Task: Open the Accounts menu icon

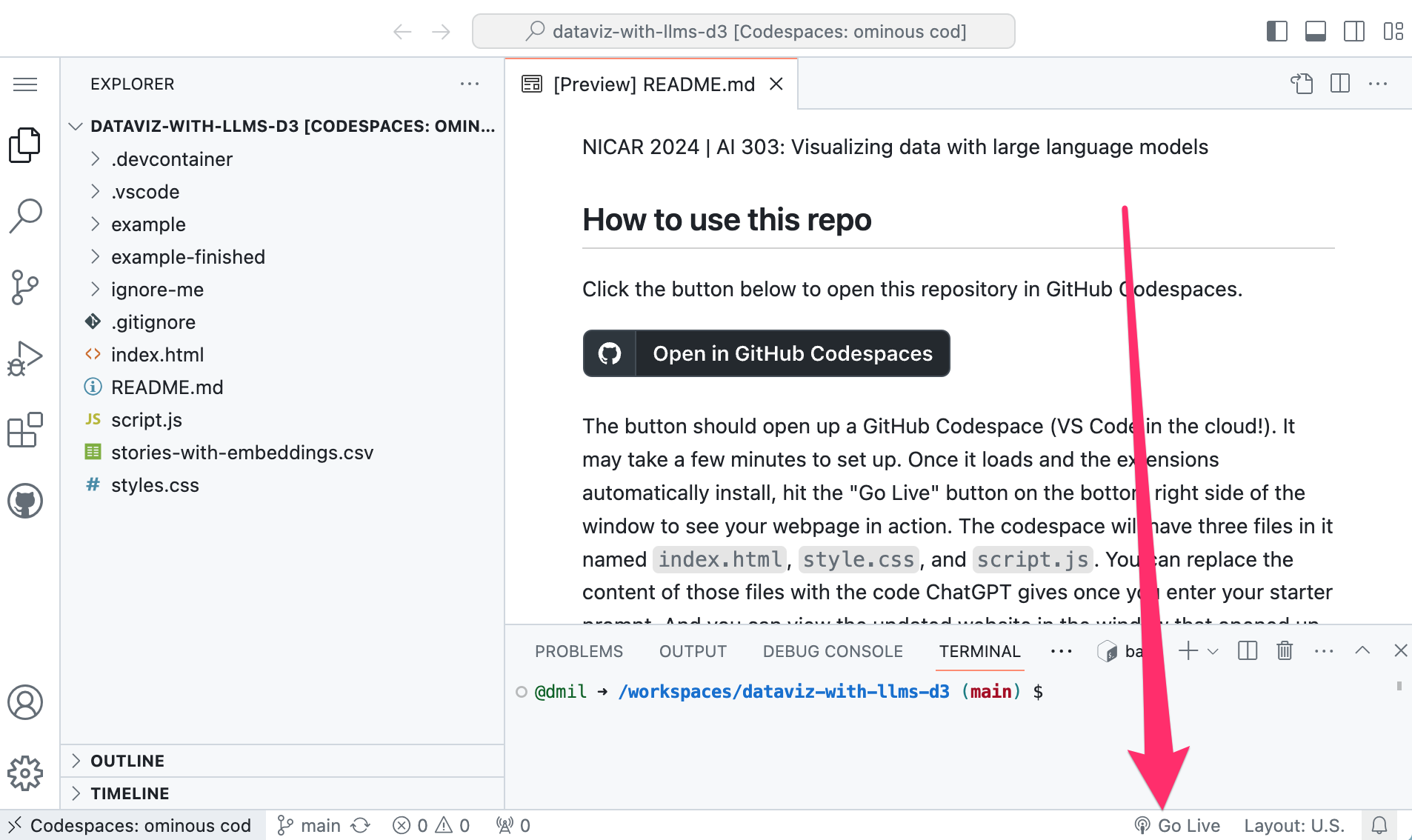Action: pyautogui.click(x=25, y=702)
